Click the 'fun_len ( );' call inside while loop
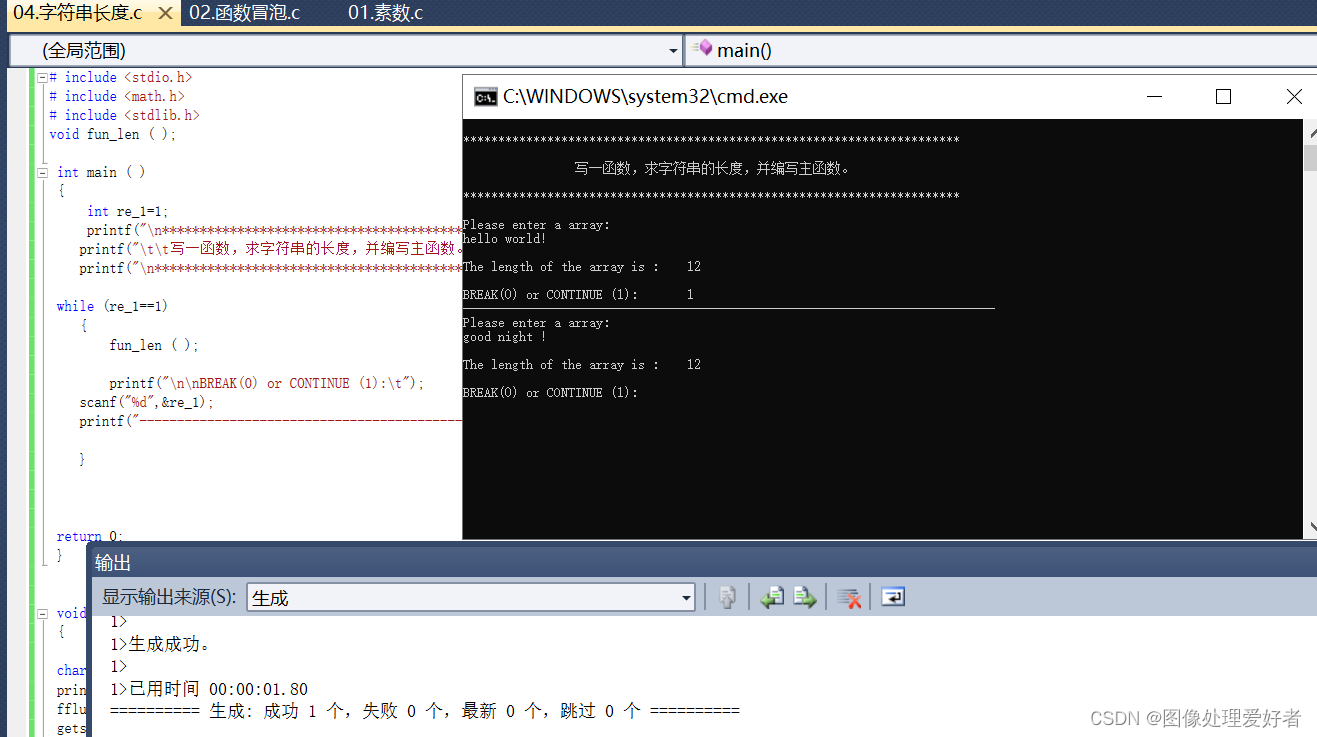The image size is (1317, 737). pyautogui.click(x=154, y=345)
